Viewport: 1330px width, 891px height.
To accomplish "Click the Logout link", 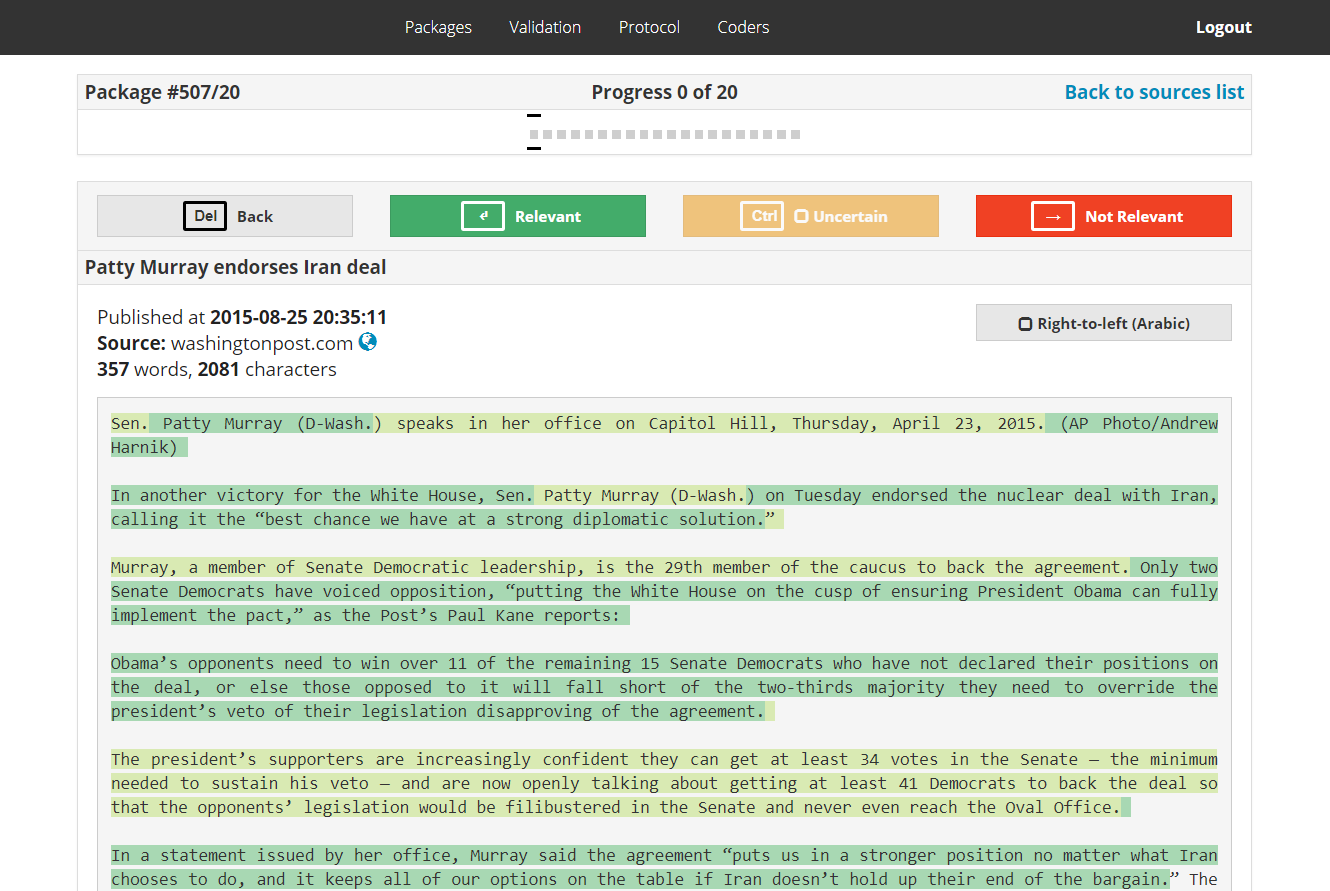I will coord(1224,27).
